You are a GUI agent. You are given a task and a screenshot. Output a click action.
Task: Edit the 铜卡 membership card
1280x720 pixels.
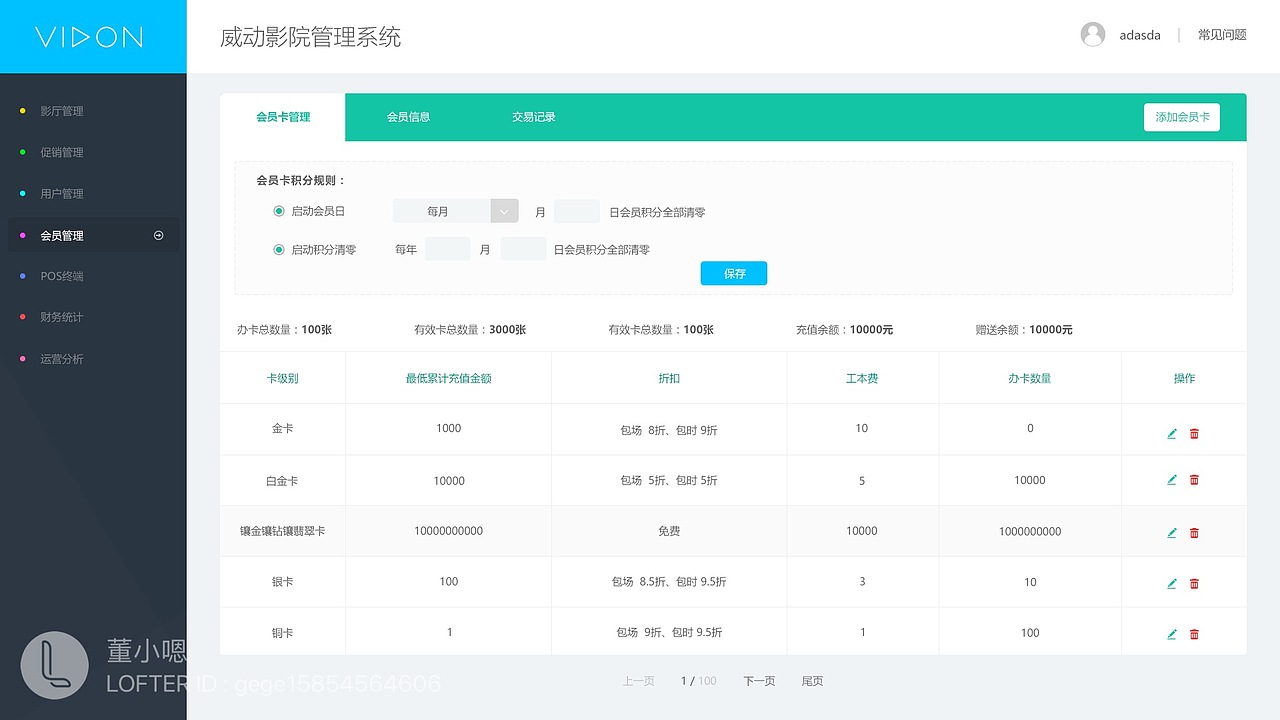click(x=1171, y=633)
